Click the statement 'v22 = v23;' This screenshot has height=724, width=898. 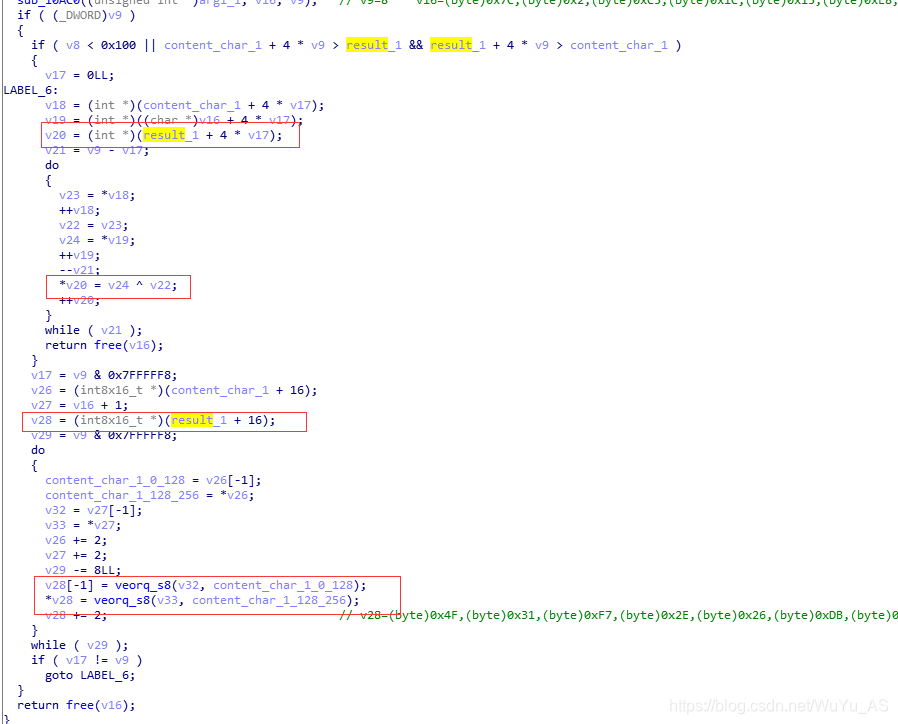(93, 225)
